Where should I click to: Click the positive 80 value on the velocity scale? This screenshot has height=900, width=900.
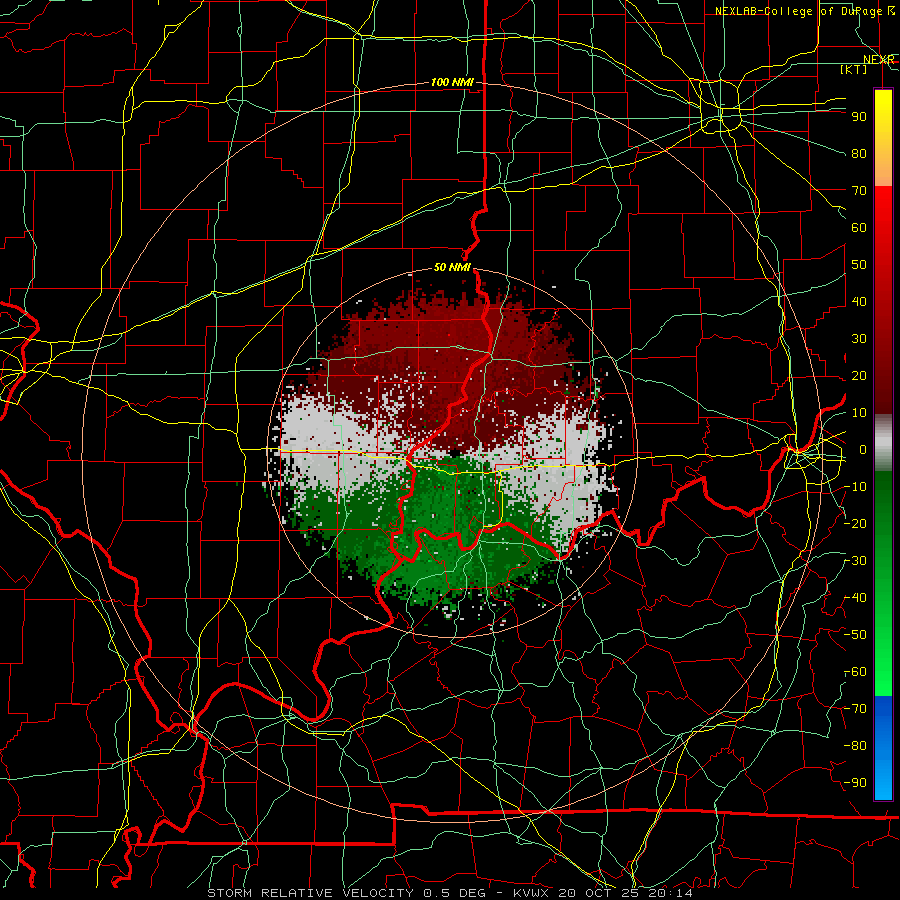coord(859,153)
